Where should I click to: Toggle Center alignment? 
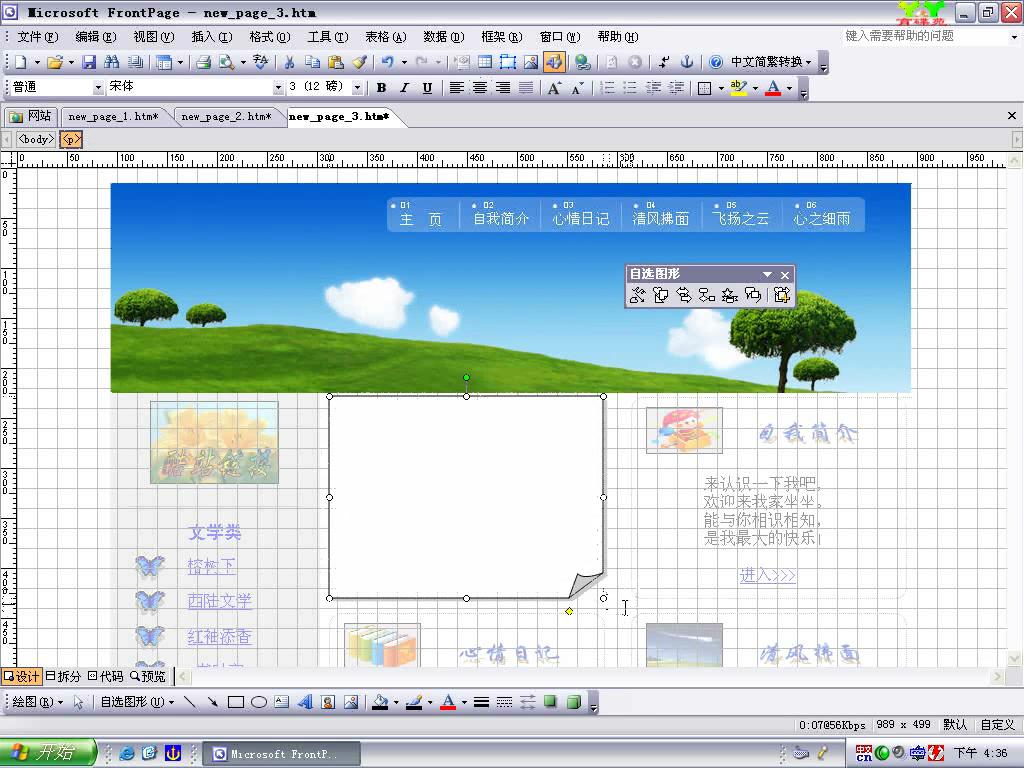pyautogui.click(x=479, y=88)
